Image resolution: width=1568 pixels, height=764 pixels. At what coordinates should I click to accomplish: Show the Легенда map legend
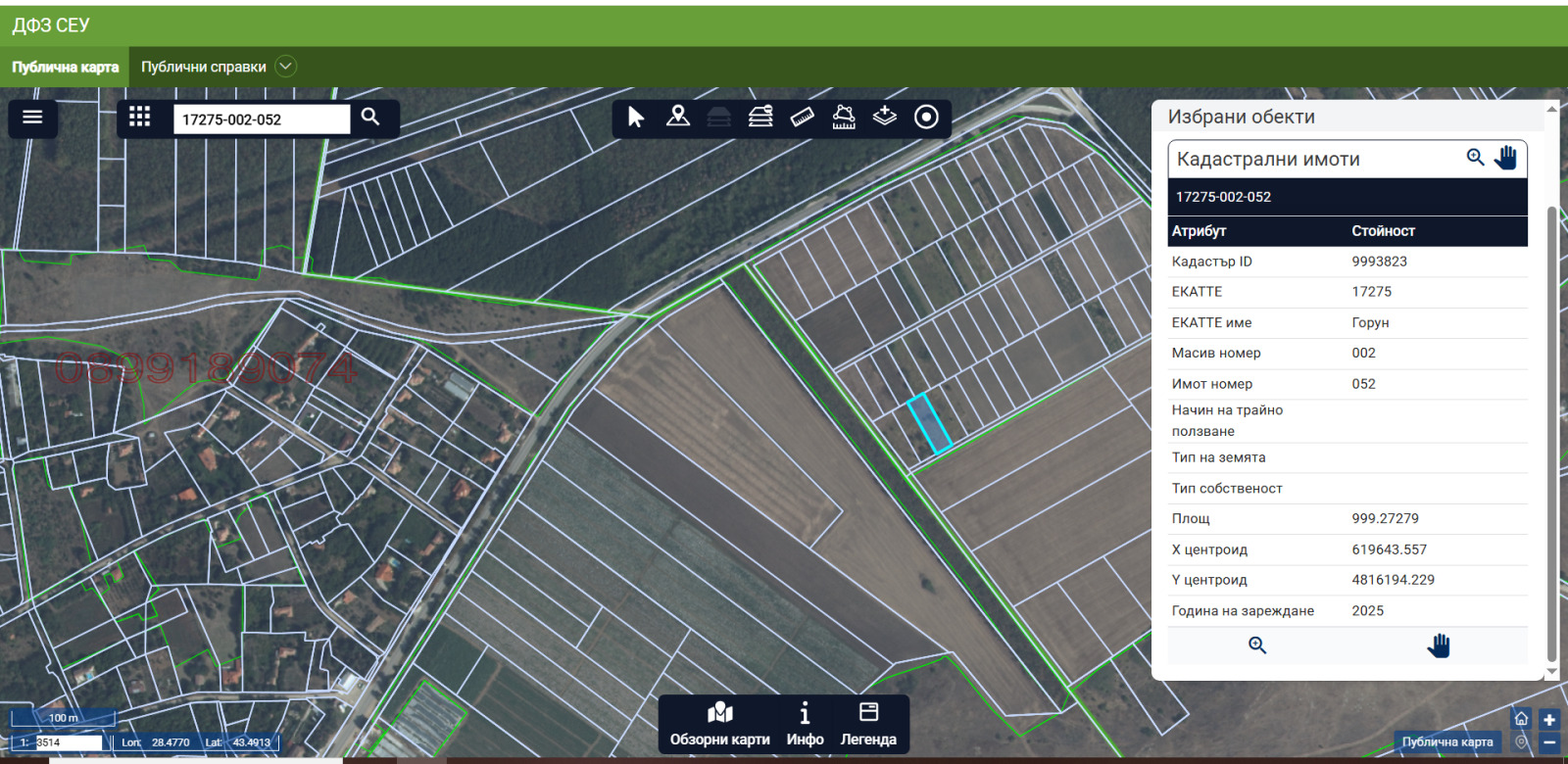click(x=867, y=724)
